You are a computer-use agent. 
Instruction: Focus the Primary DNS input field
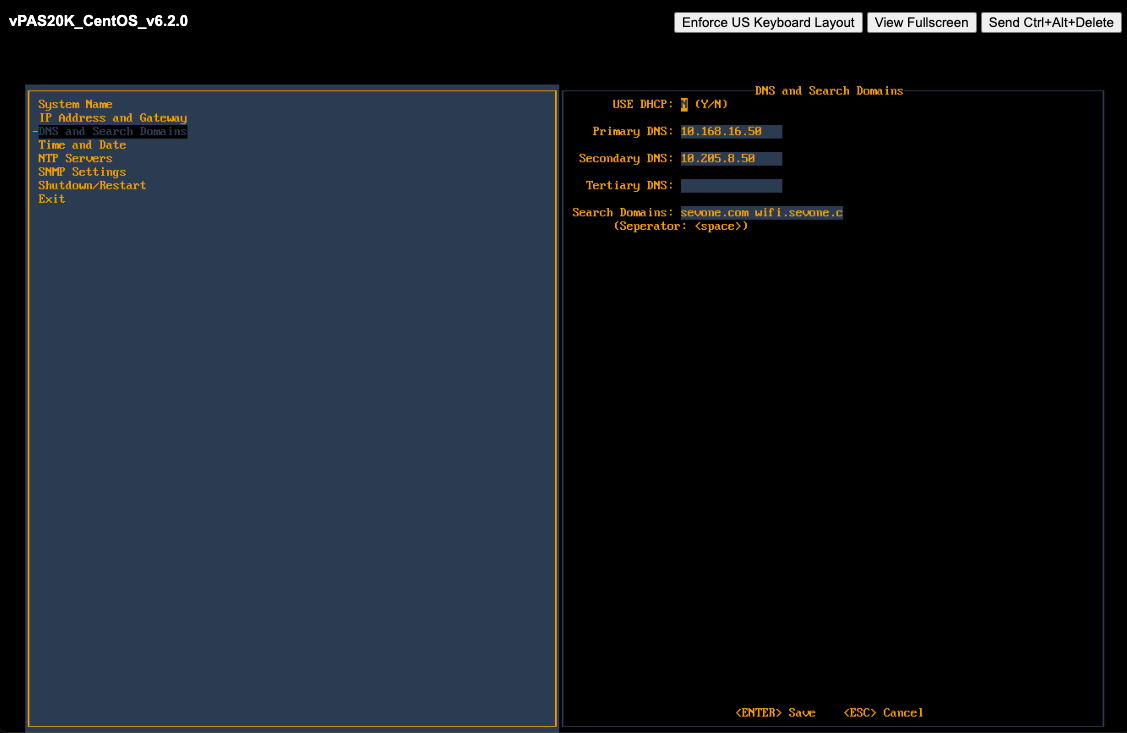tap(731, 132)
